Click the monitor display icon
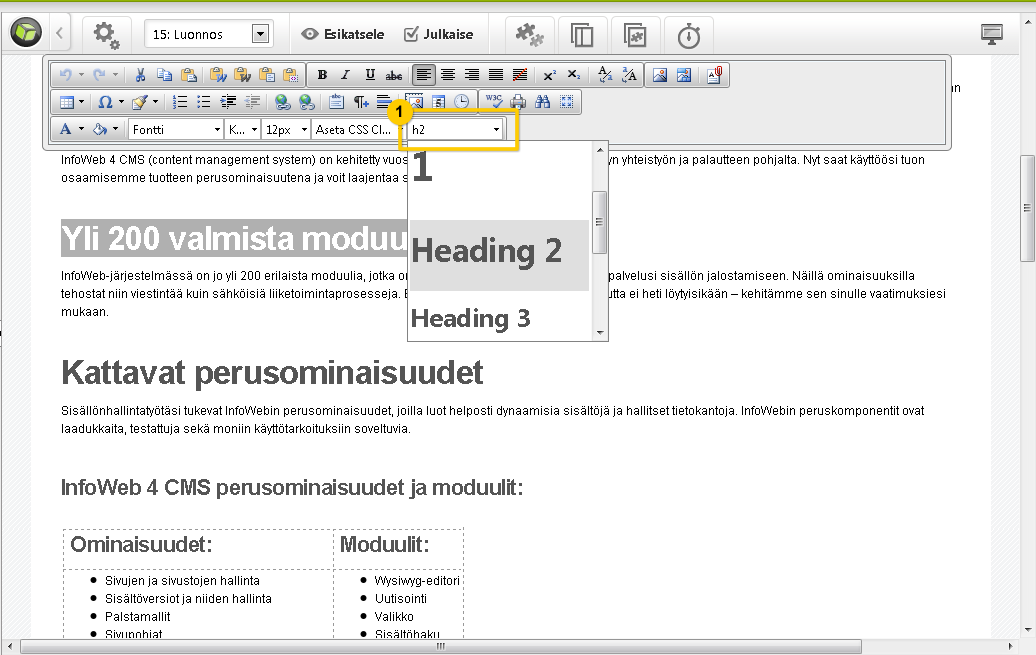The height and width of the screenshot is (655, 1036). (992, 34)
